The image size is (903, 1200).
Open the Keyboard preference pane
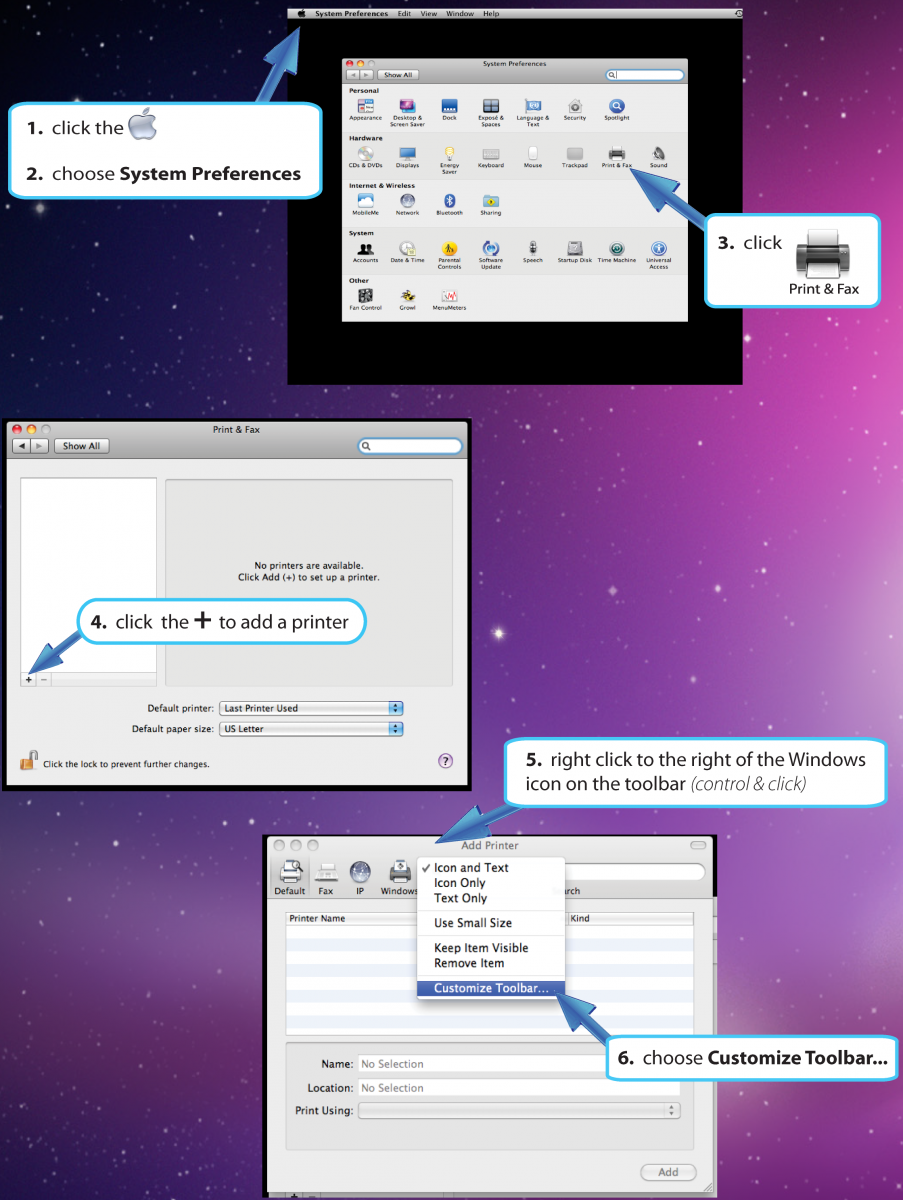coord(490,158)
